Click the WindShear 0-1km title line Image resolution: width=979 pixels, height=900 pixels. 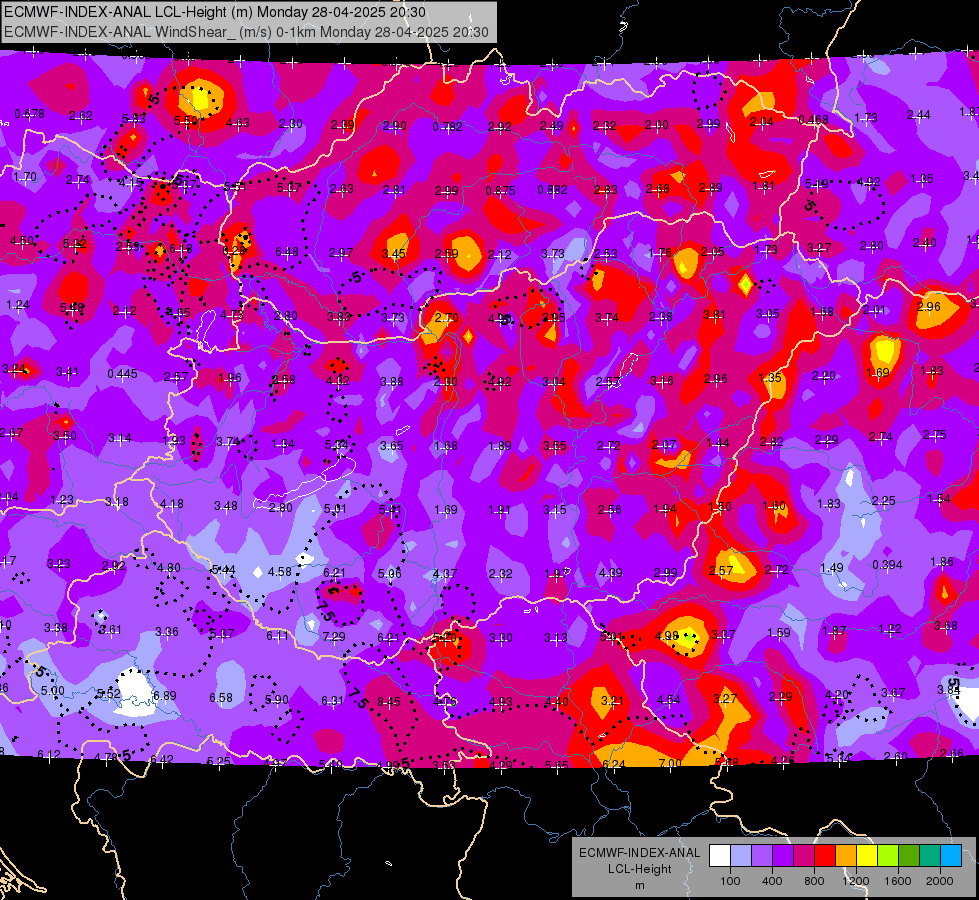tap(247, 32)
